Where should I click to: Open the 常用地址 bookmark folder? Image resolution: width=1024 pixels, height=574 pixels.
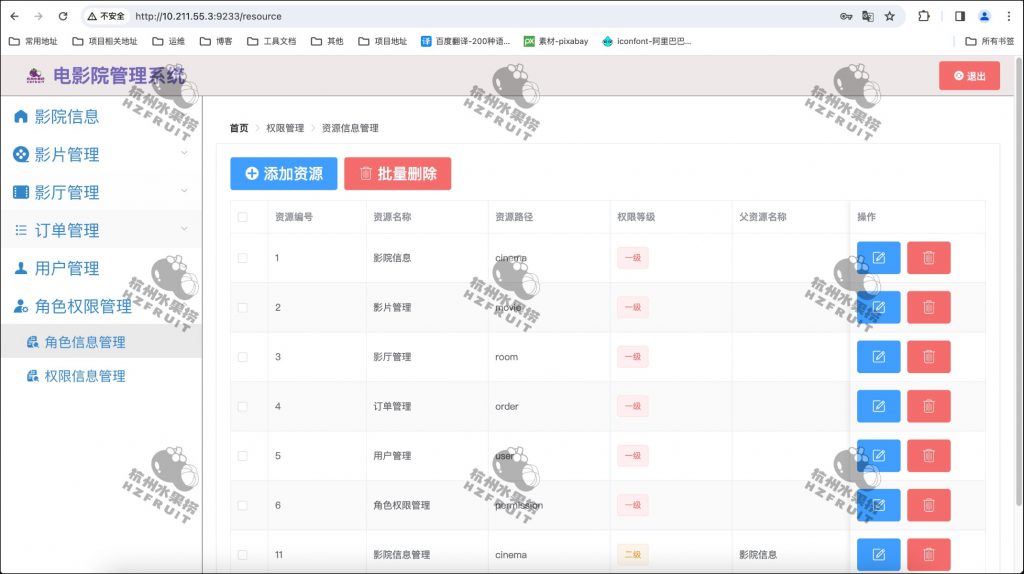33,41
